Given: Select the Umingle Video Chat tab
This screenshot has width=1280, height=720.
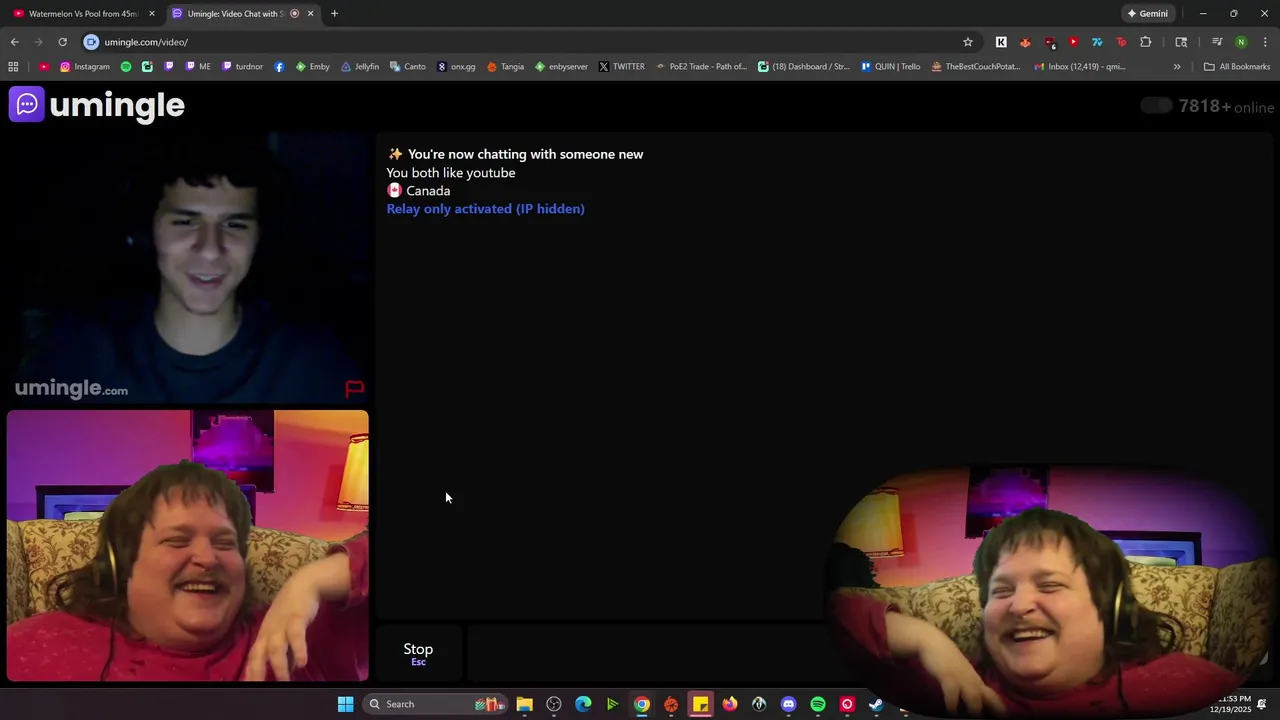Looking at the screenshot, I should 243,14.
